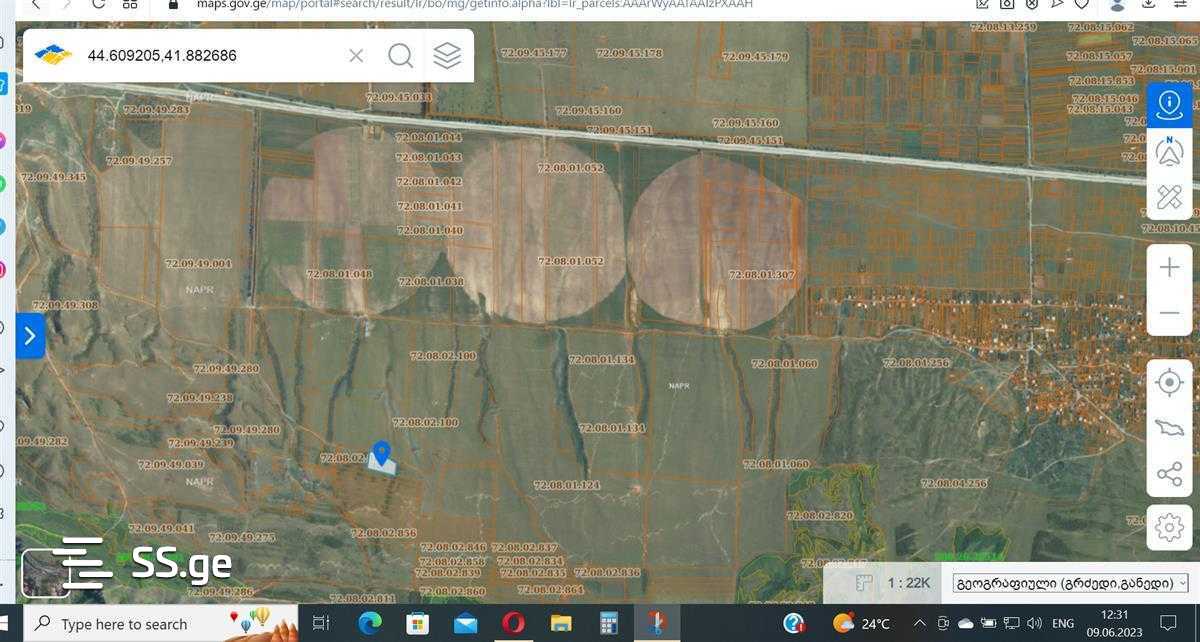
Task: Click the search magnifier icon in search box
Action: coord(400,56)
